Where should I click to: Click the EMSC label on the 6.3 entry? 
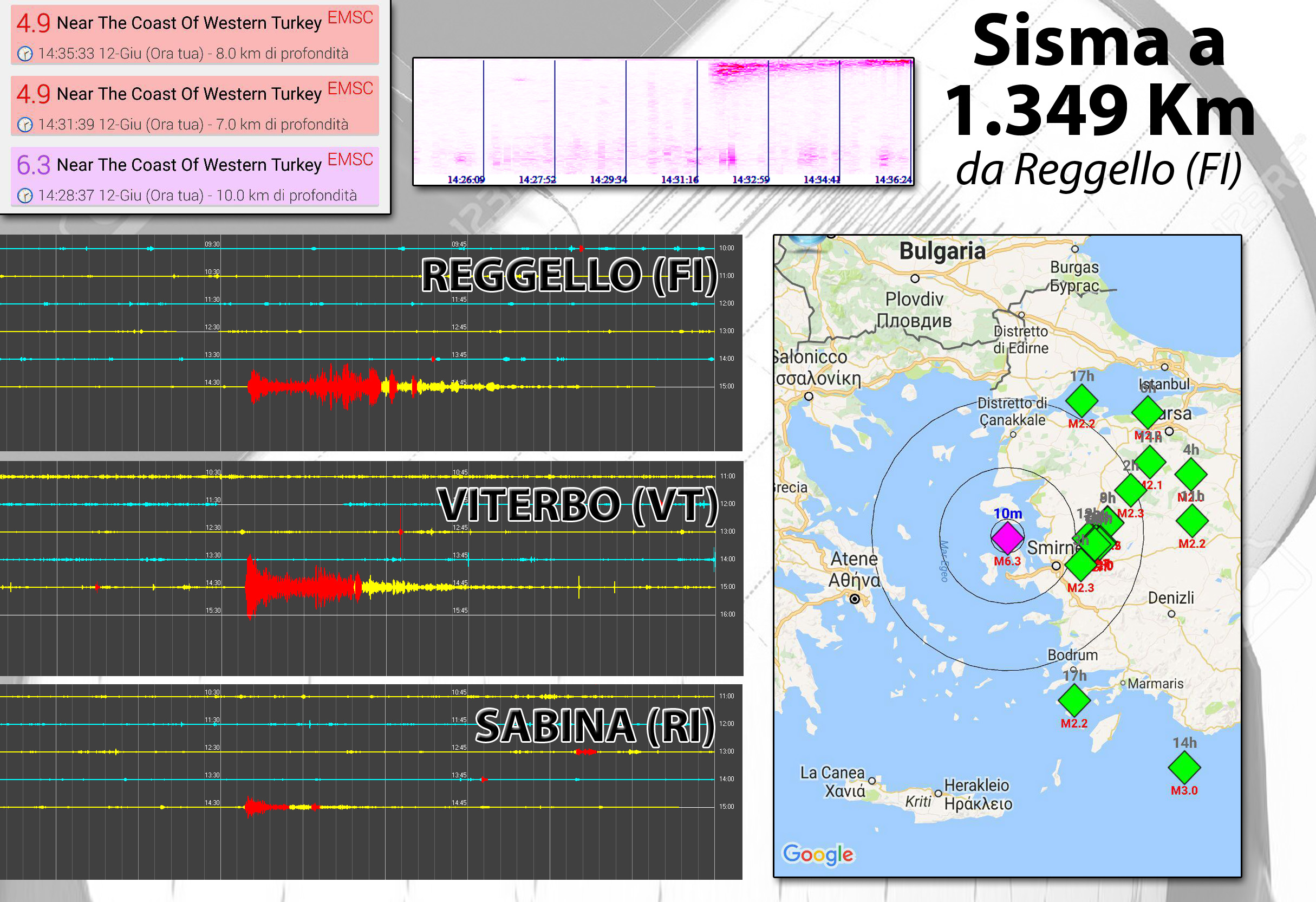[x=350, y=160]
